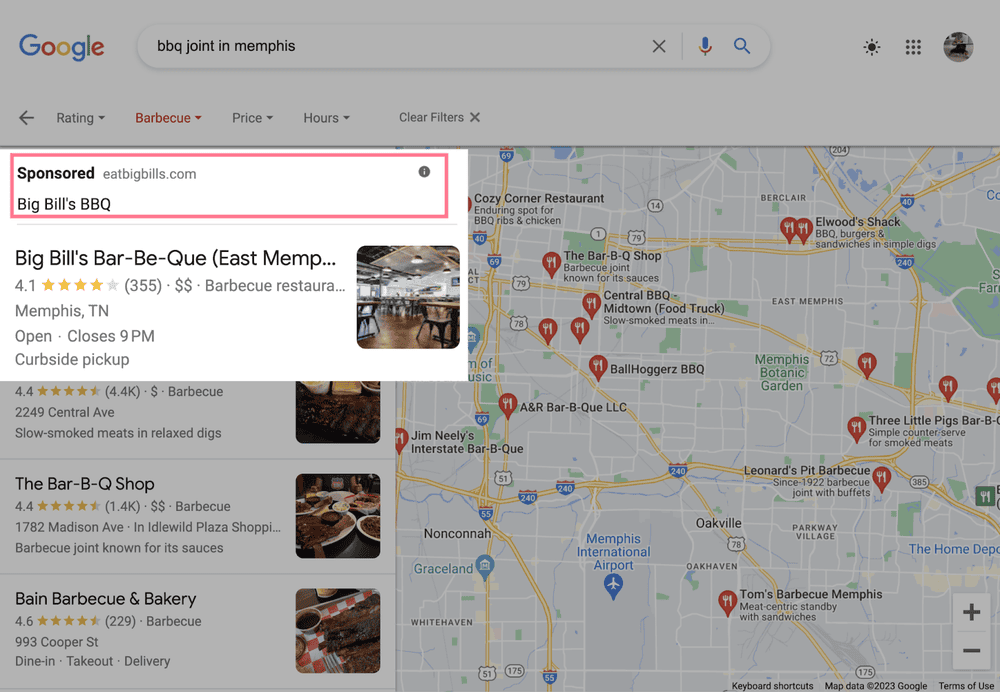This screenshot has width=1000, height=692.
Task: Select Three Little Pigs Bar-B-Q pin
Action: click(856, 429)
